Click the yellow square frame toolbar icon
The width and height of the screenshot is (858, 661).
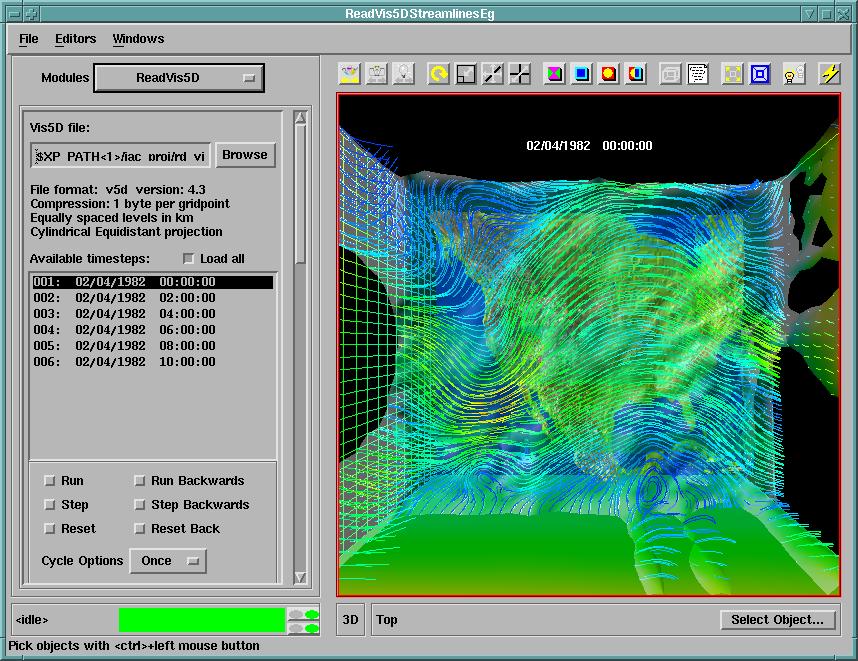(733, 74)
